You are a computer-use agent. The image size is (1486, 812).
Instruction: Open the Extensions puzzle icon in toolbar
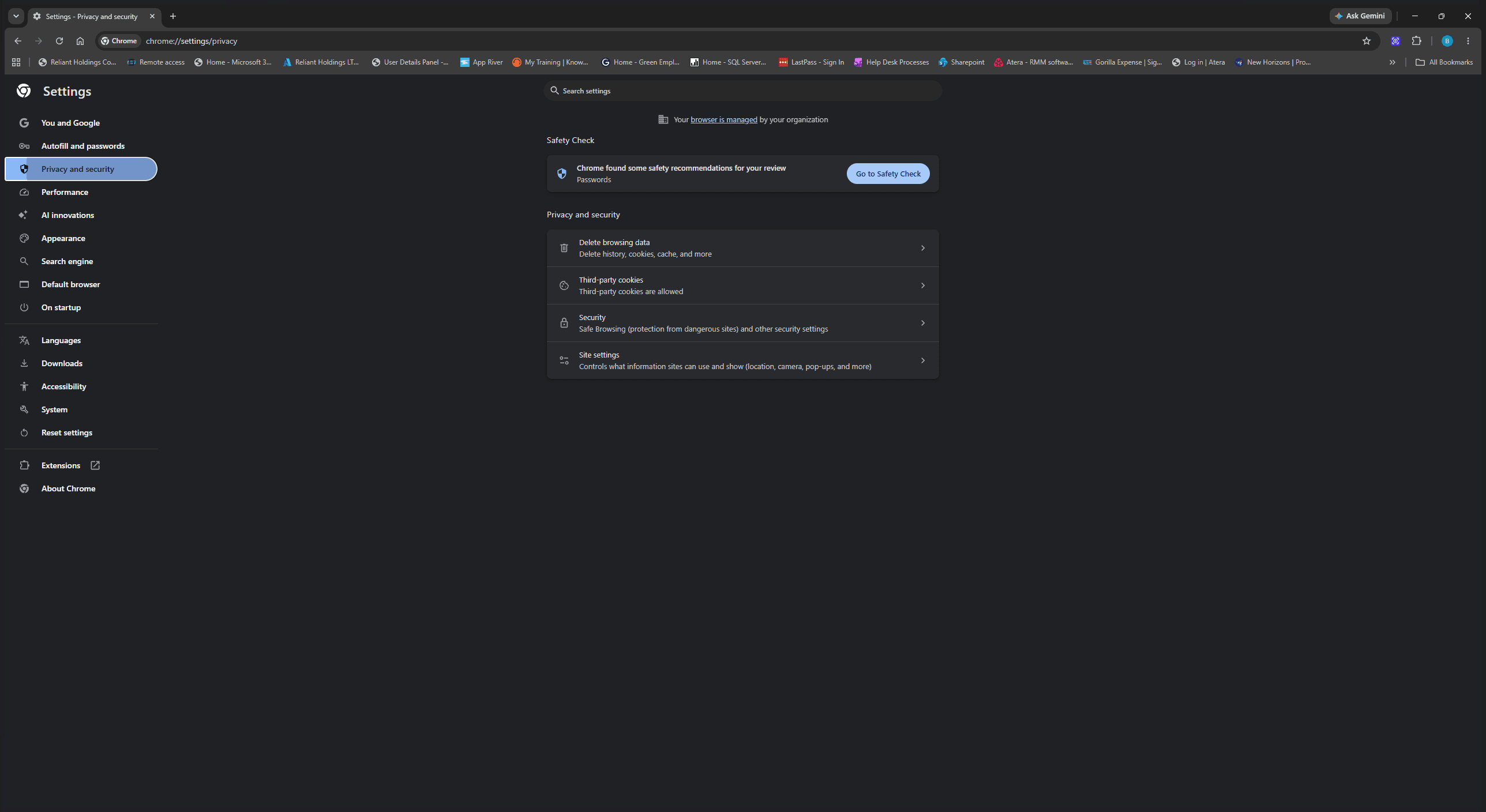[1416, 41]
